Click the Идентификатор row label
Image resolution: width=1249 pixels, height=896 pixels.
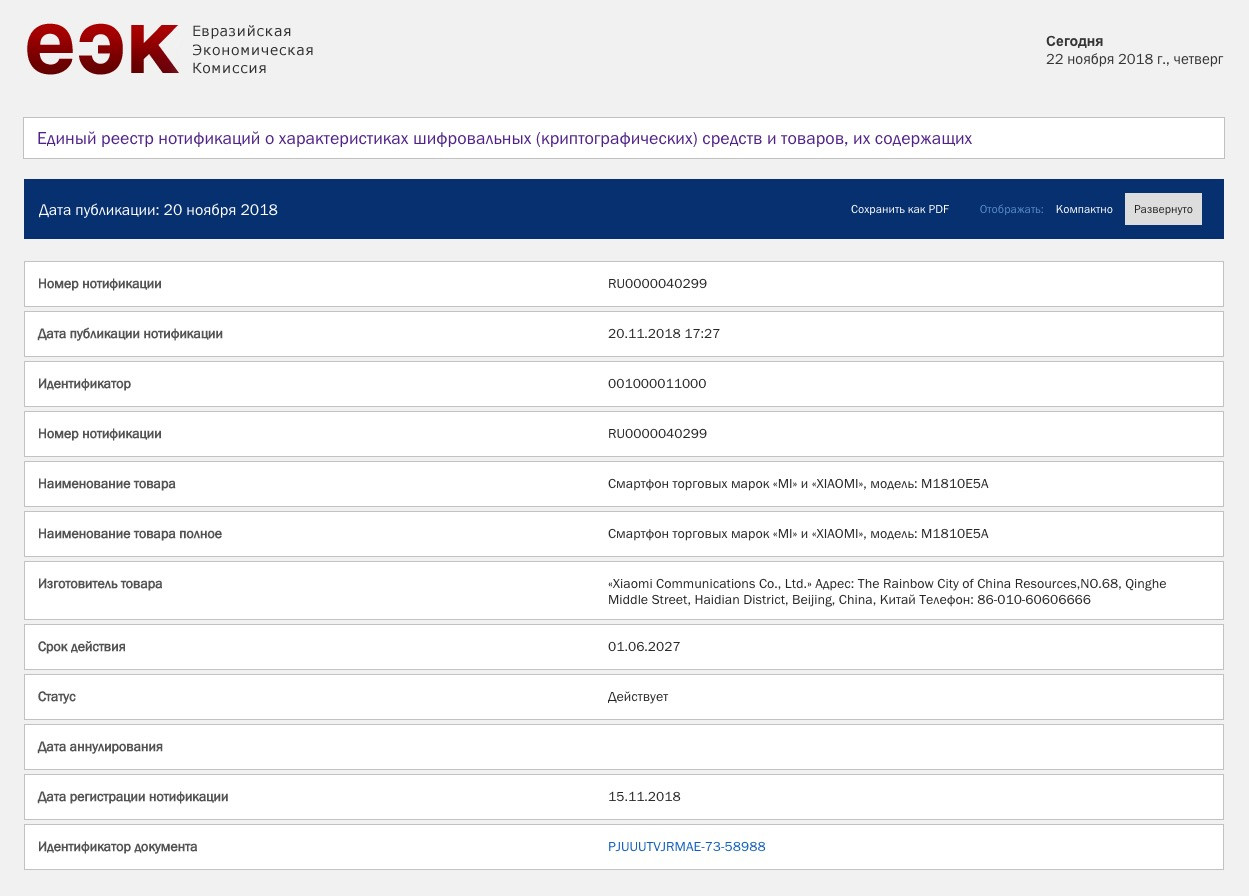click(85, 384)
